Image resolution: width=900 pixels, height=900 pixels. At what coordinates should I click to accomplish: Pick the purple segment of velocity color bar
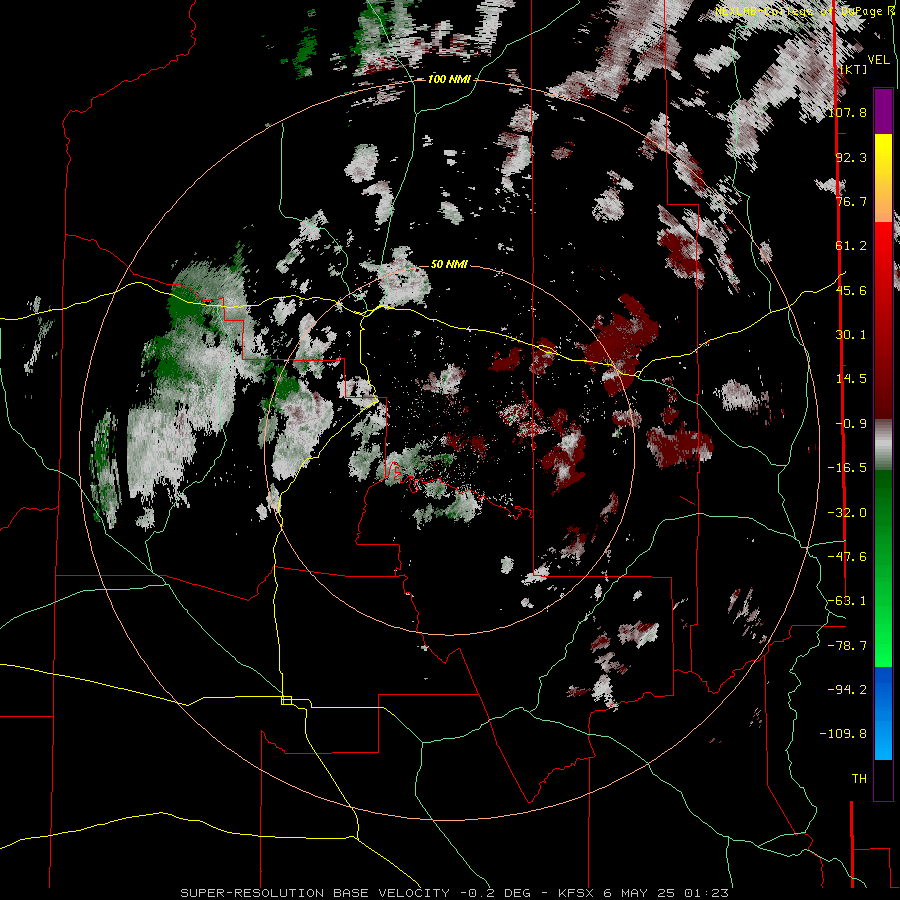[883, 111]
